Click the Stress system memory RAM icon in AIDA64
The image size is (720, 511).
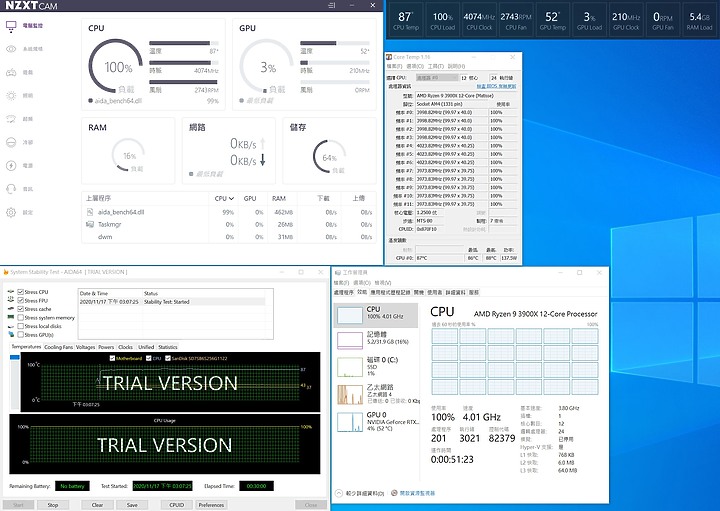point(11,317)
